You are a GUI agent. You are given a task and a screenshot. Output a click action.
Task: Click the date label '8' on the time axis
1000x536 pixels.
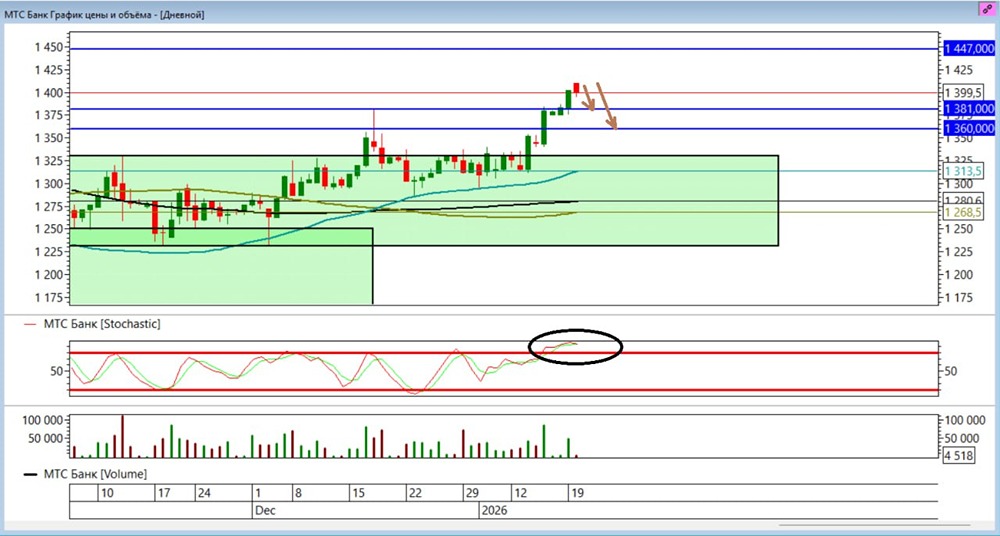297,493
